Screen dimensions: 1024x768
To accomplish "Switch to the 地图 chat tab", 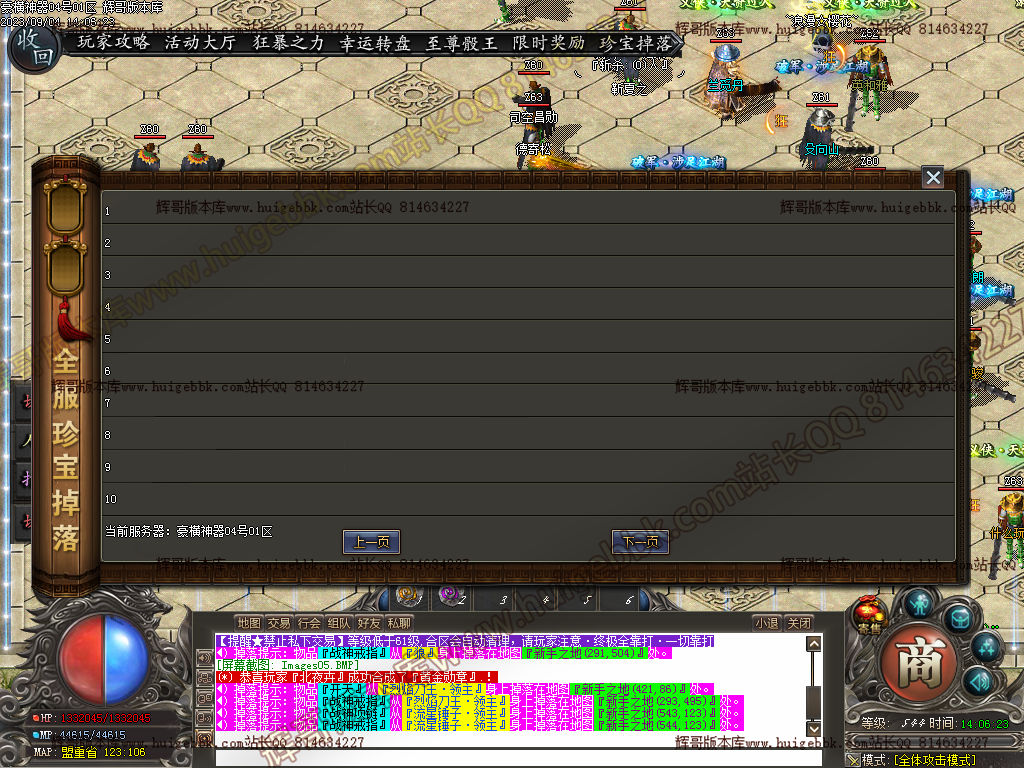I will click(x=249, y=623).
